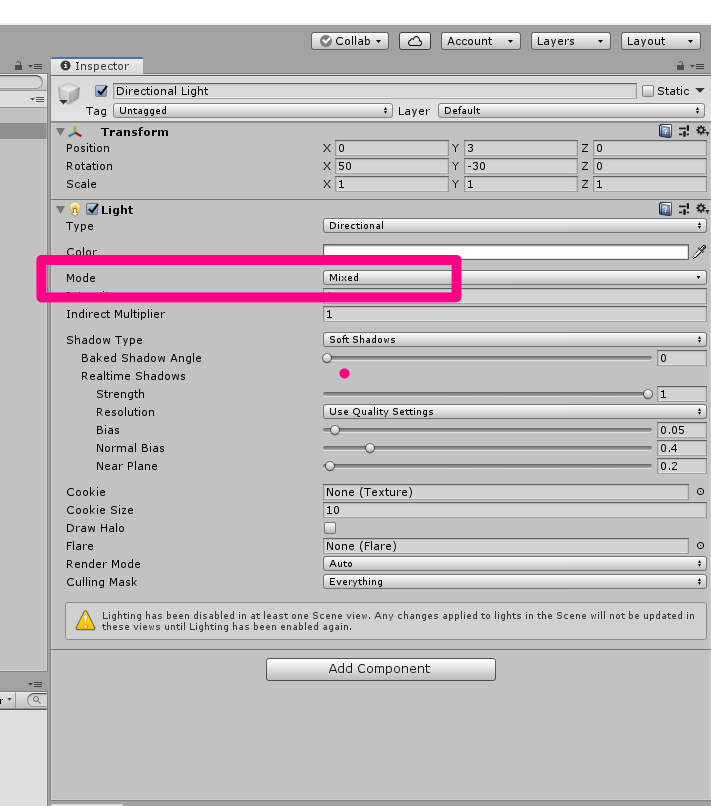
Task: Click the Rotation X field
Action: click(x=392, y=166)
